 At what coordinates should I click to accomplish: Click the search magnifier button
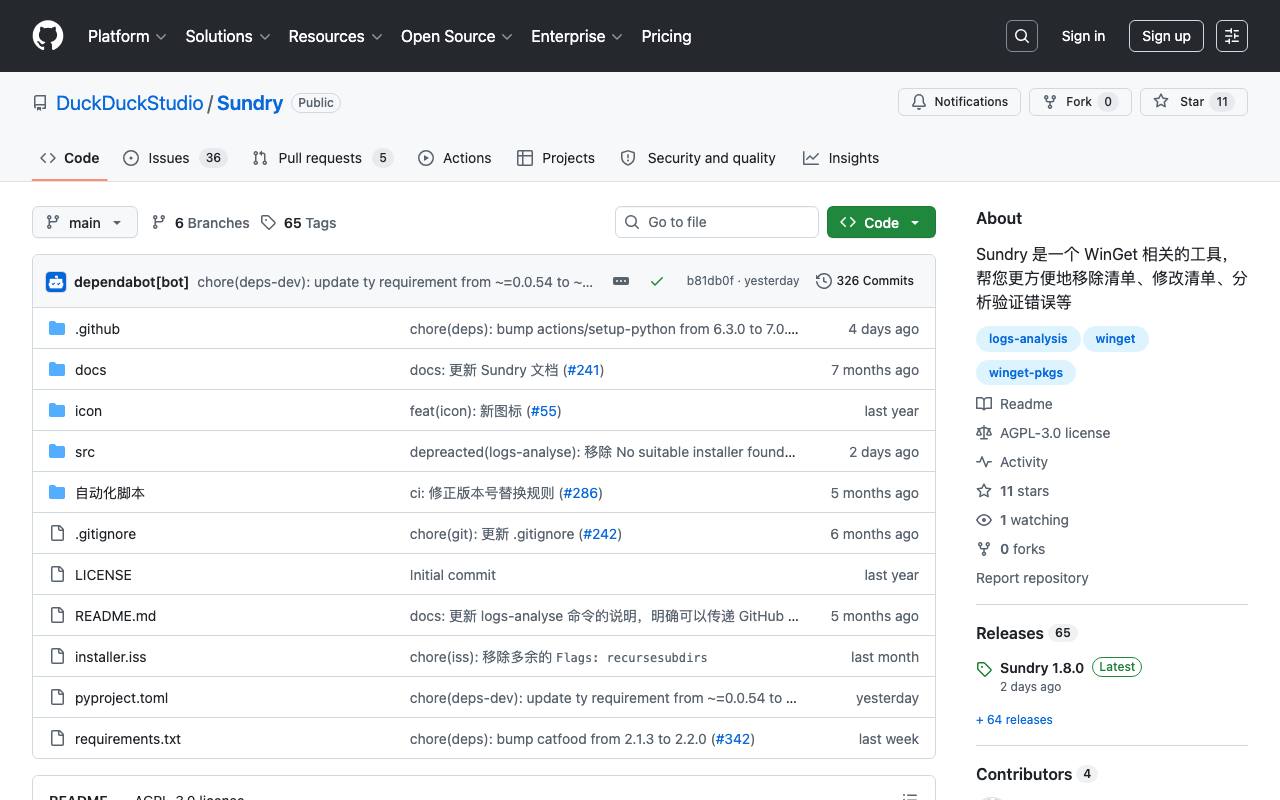tap(1022, 36)
